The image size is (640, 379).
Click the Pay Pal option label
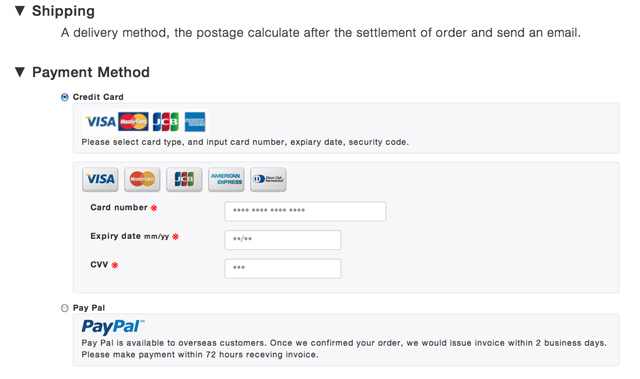(x=89, y=308)
